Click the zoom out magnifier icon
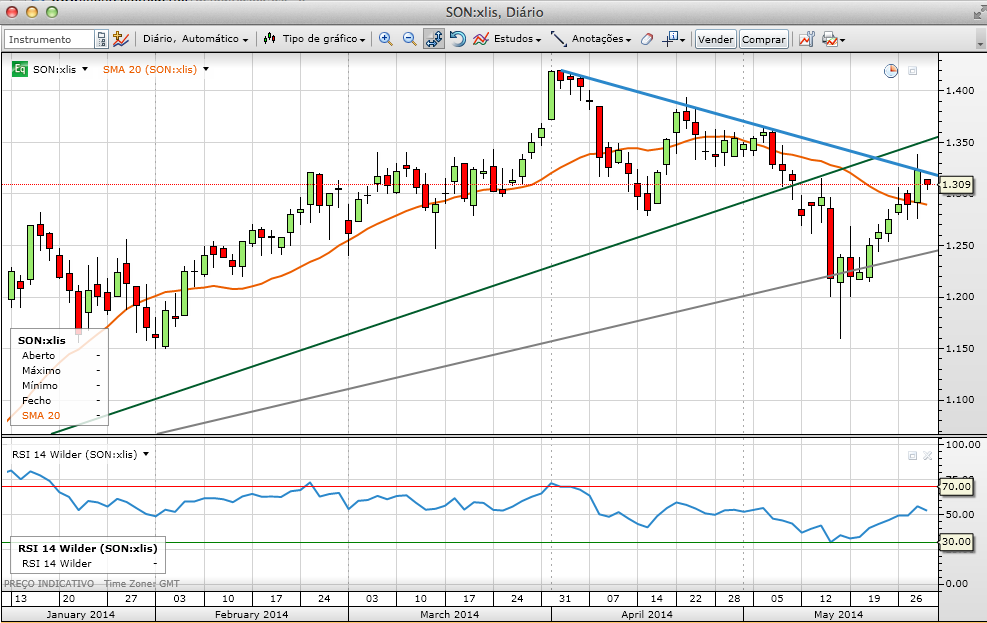This screenshot has height=623, width=987. point(409,39)
